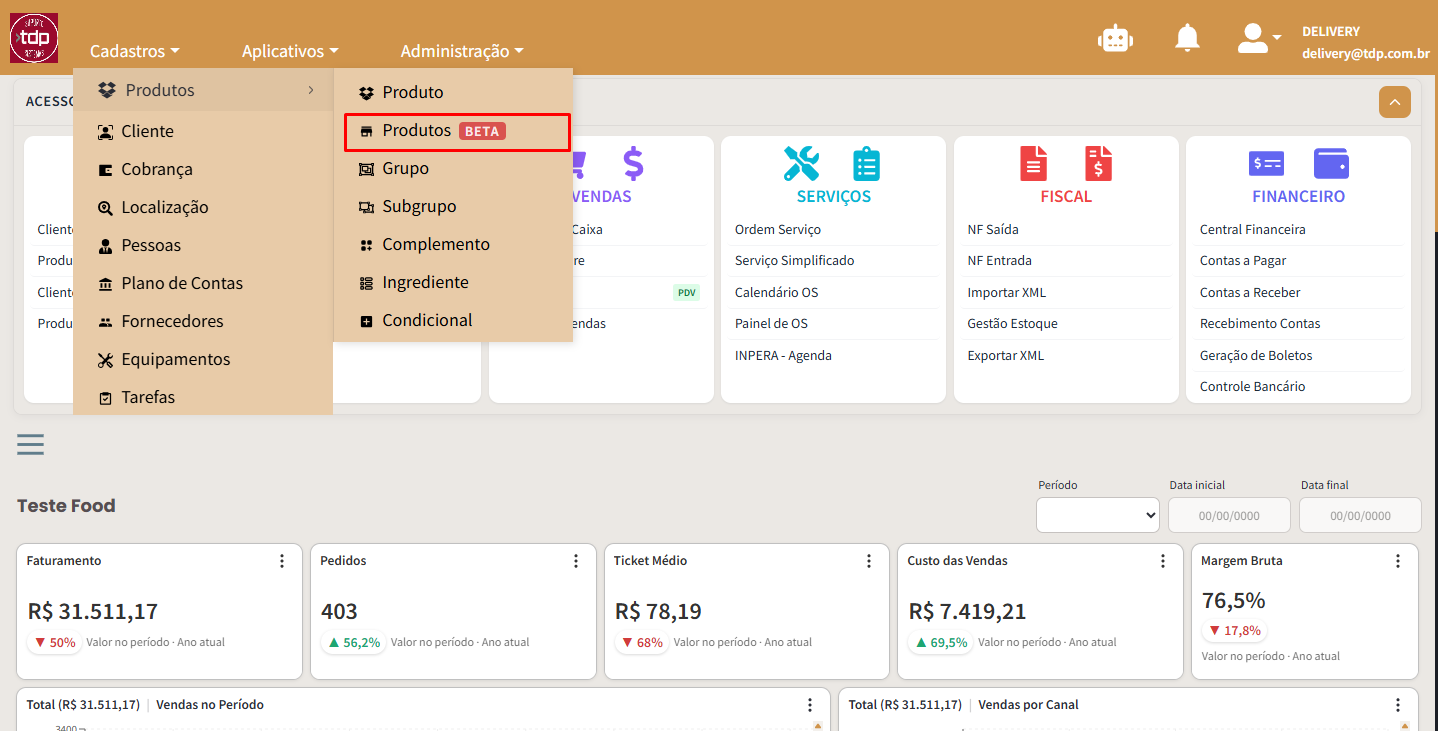Viewport: 1438px width, 731px height.
Task: Open the robot assistant icon
Action: pos(1115,38)
